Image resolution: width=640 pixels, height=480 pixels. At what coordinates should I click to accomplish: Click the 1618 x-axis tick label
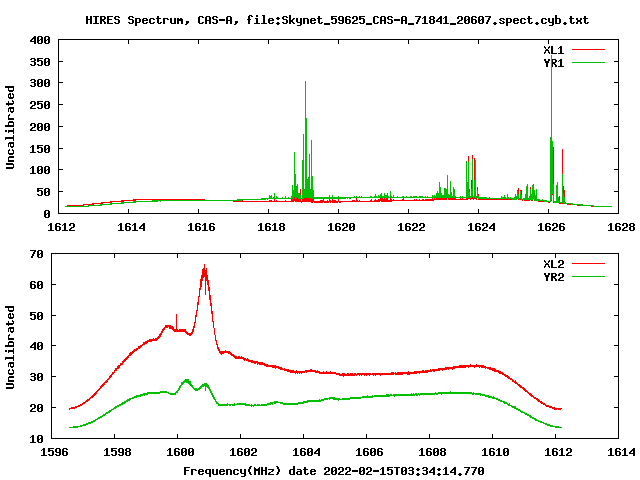(x=271, y=227)
